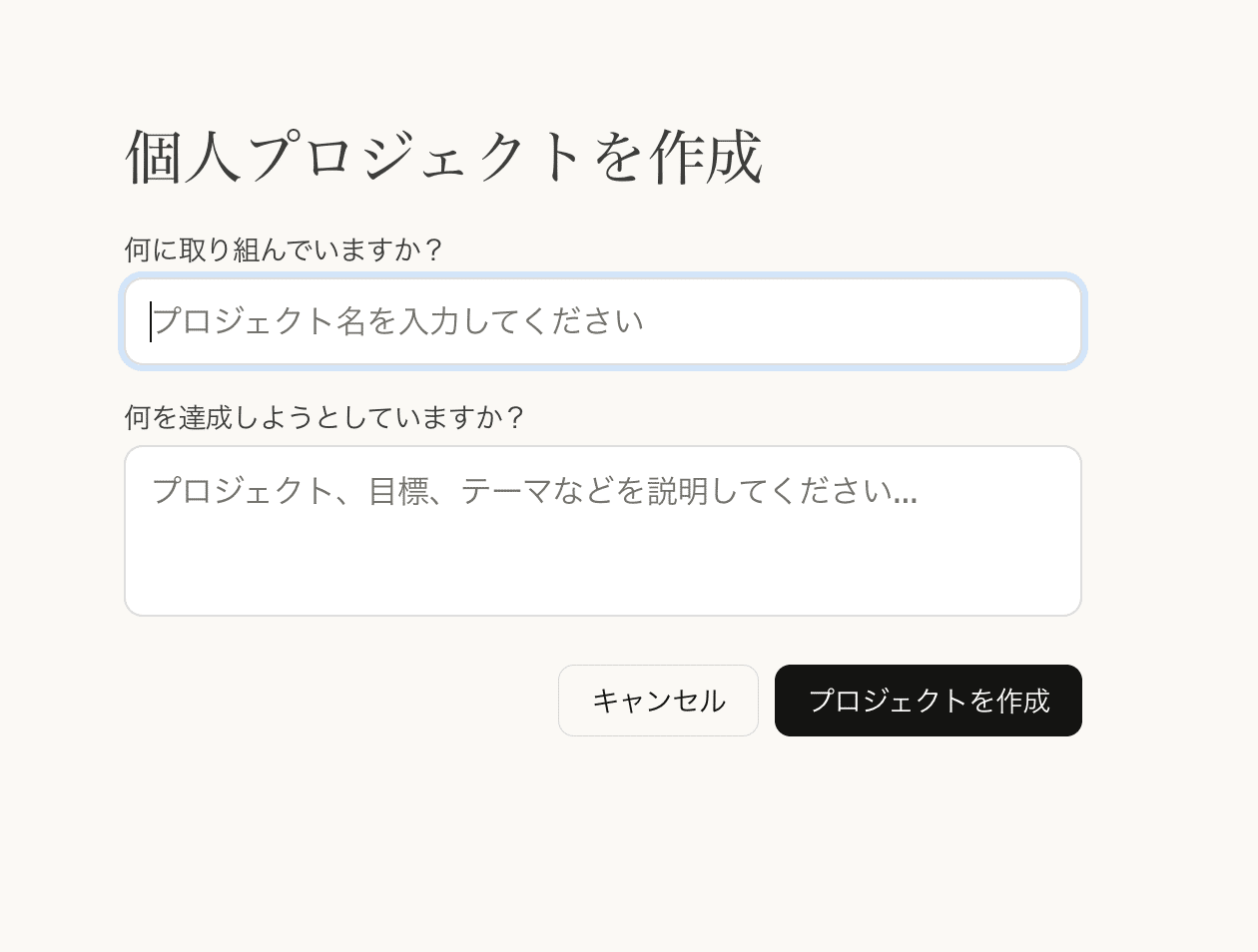Dismiss the dialog using キャンセル
The image size is (1258, 952).
658,701
